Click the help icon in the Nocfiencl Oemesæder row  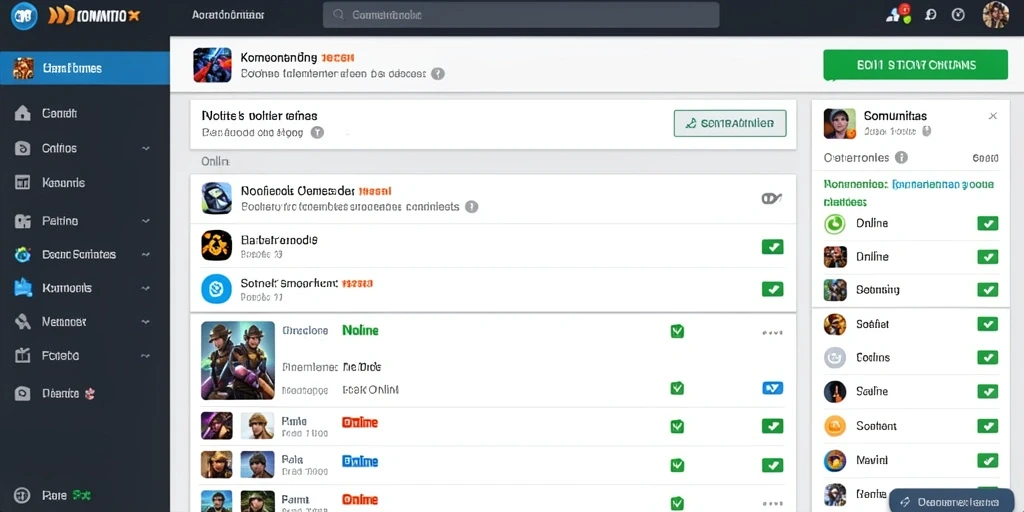click(471, 206)
